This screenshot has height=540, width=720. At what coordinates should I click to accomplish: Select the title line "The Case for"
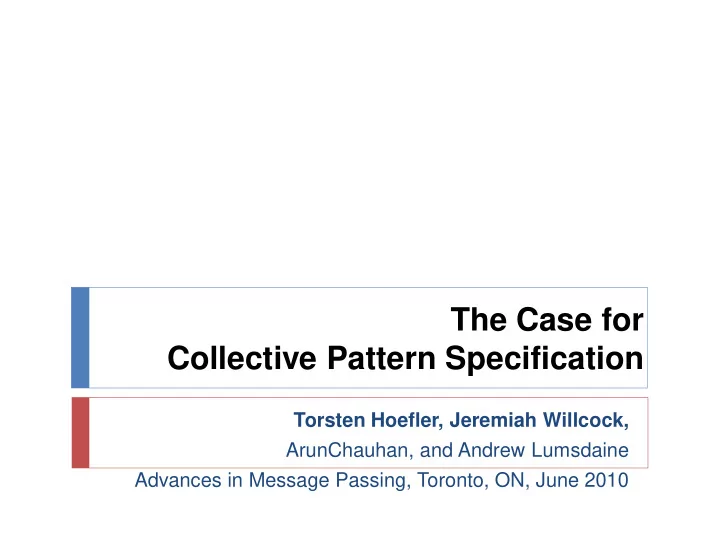tap(547, 319)
